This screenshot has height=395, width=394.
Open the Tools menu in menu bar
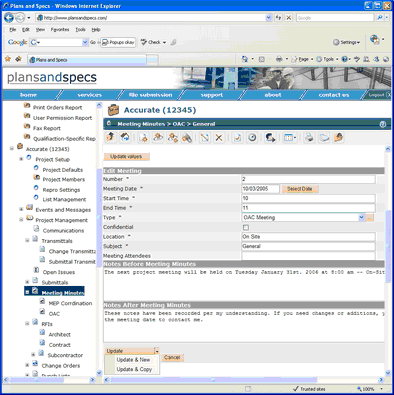tap(80, 30)
